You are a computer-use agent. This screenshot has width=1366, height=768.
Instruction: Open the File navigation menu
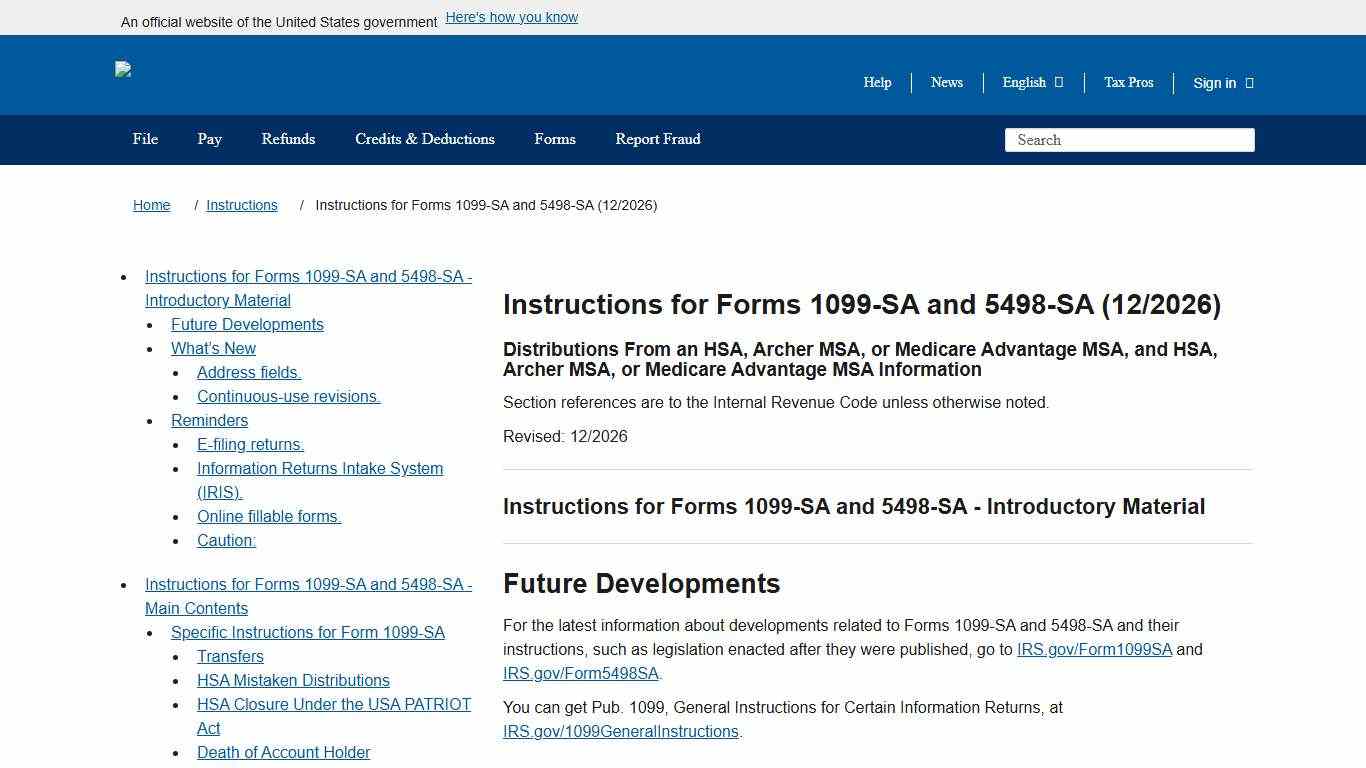pos(145,140)
